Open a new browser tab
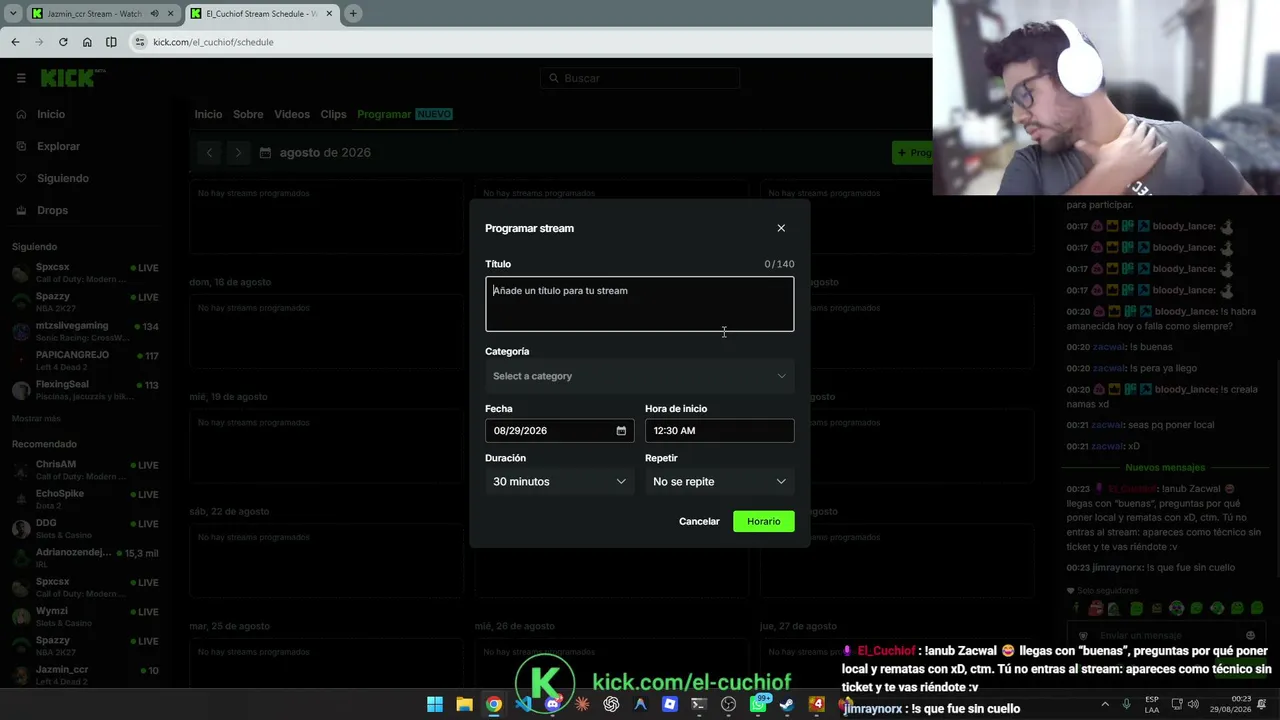 click(x=353, y=14)
